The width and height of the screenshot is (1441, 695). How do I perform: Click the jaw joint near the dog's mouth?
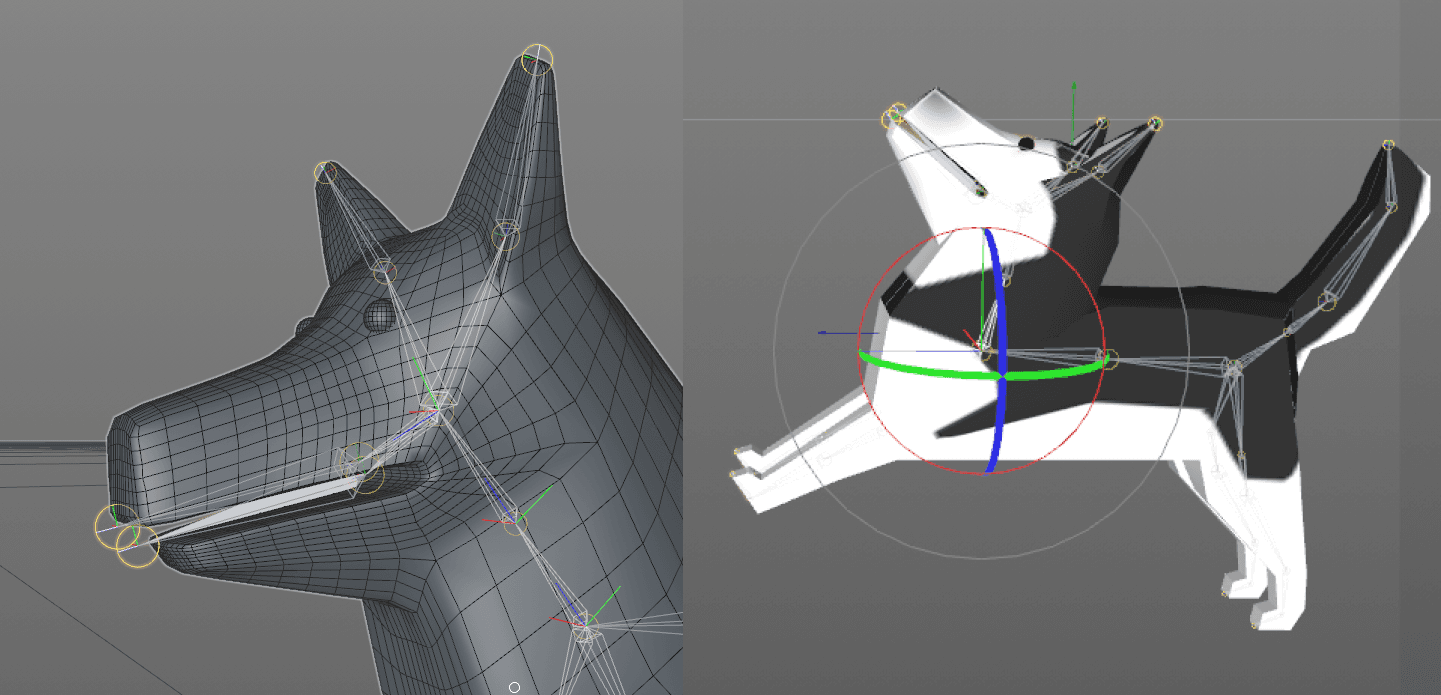pos(358,463)
